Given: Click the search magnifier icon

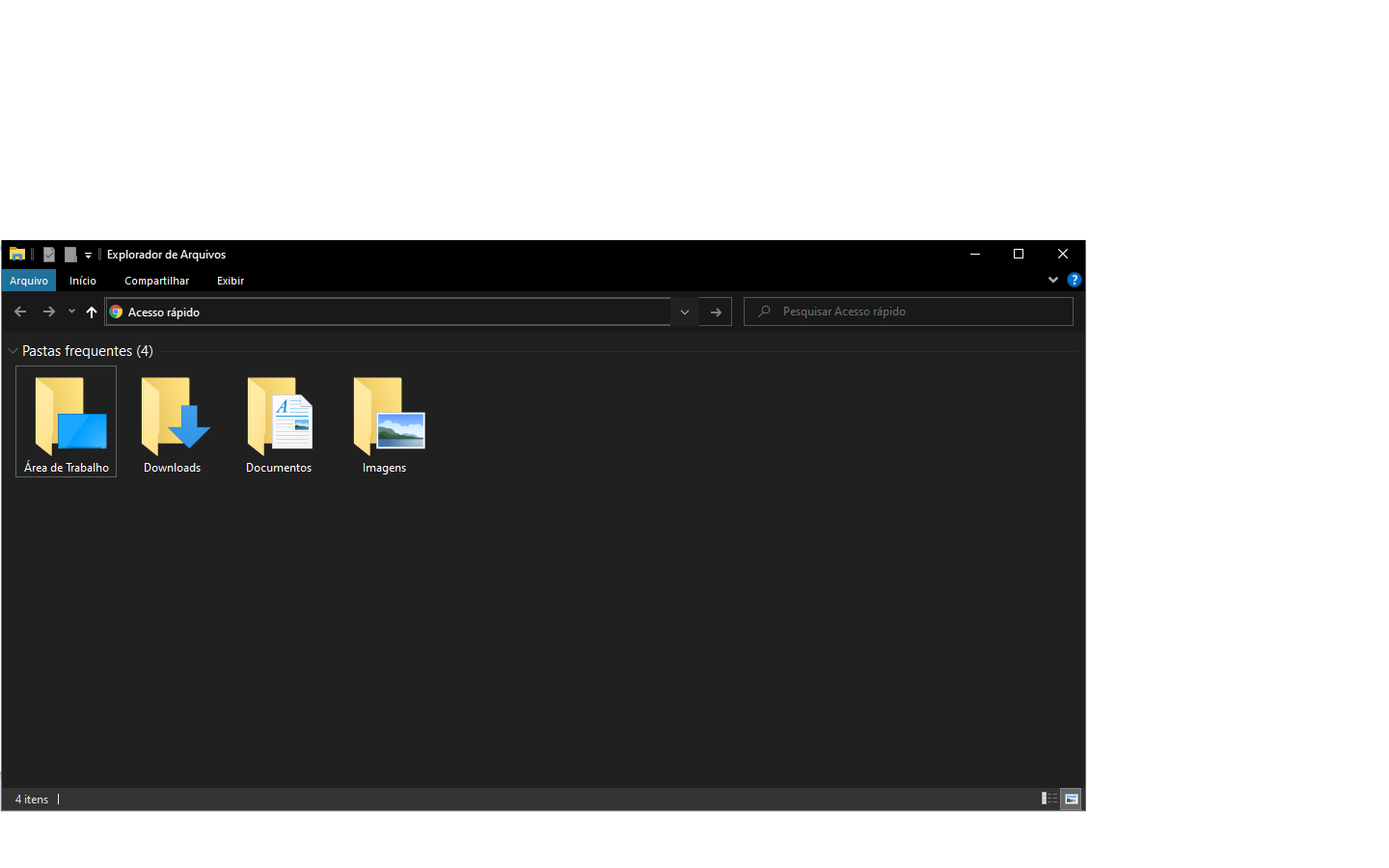Looking at the screenshot, I should tap(764, 312).
